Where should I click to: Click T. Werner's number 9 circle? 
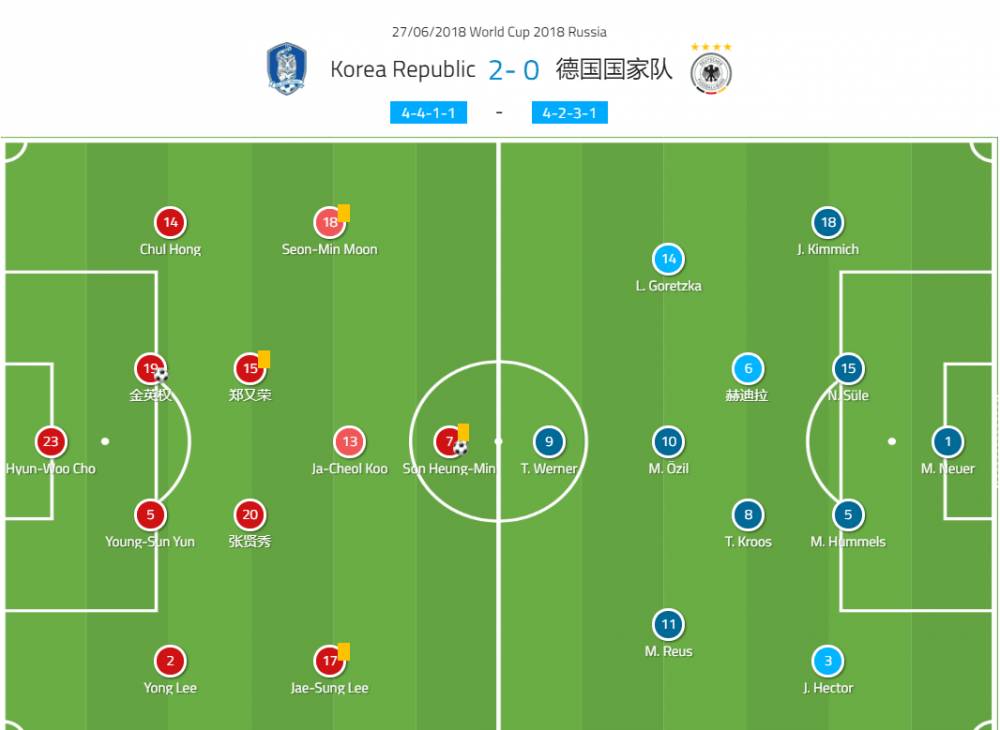[x=549, y=441]
